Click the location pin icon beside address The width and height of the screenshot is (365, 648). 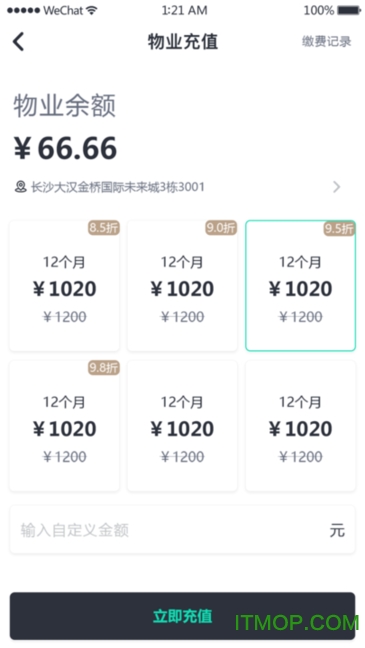21,187
